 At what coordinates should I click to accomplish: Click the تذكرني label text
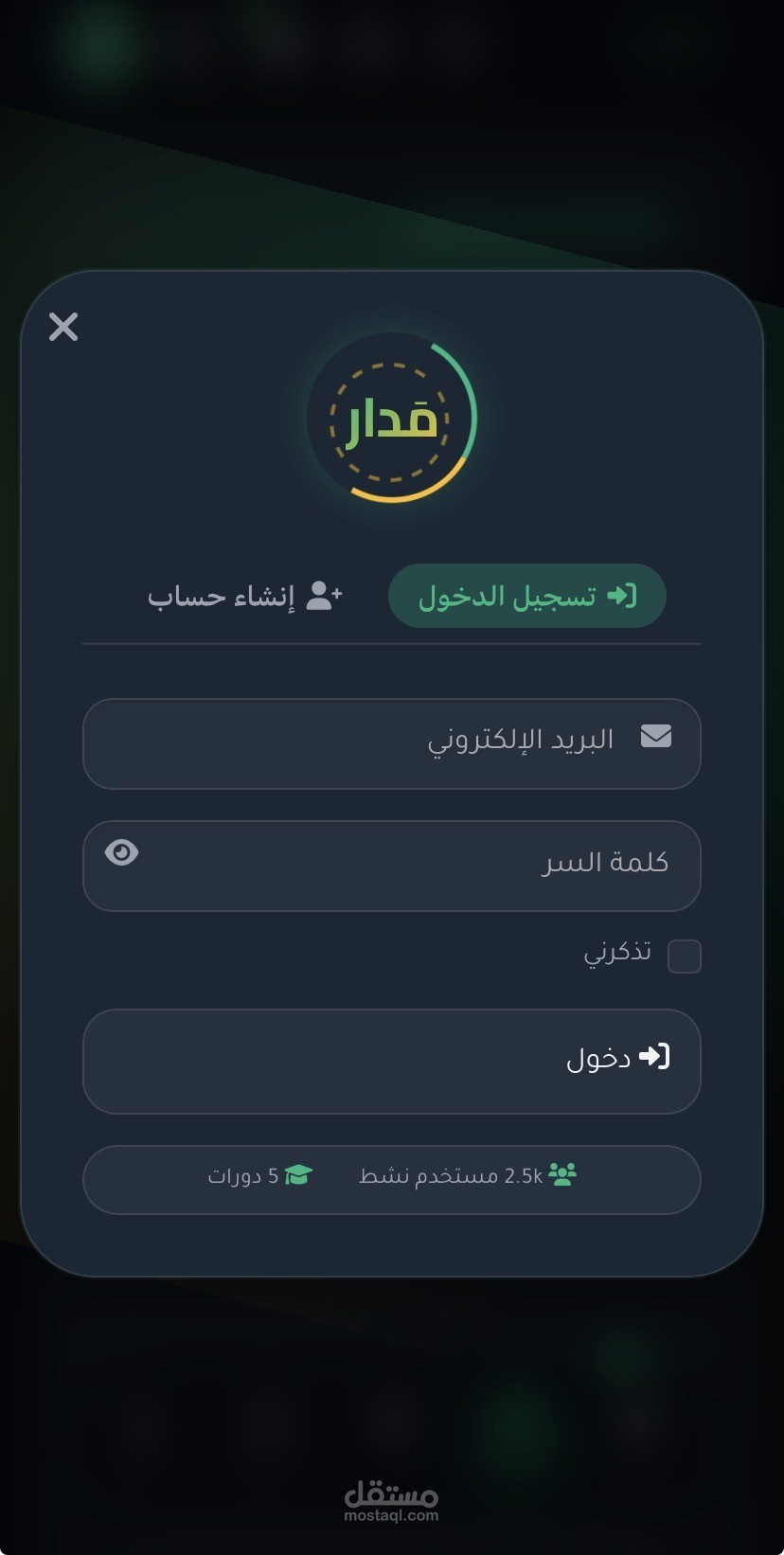pos(617,952)
